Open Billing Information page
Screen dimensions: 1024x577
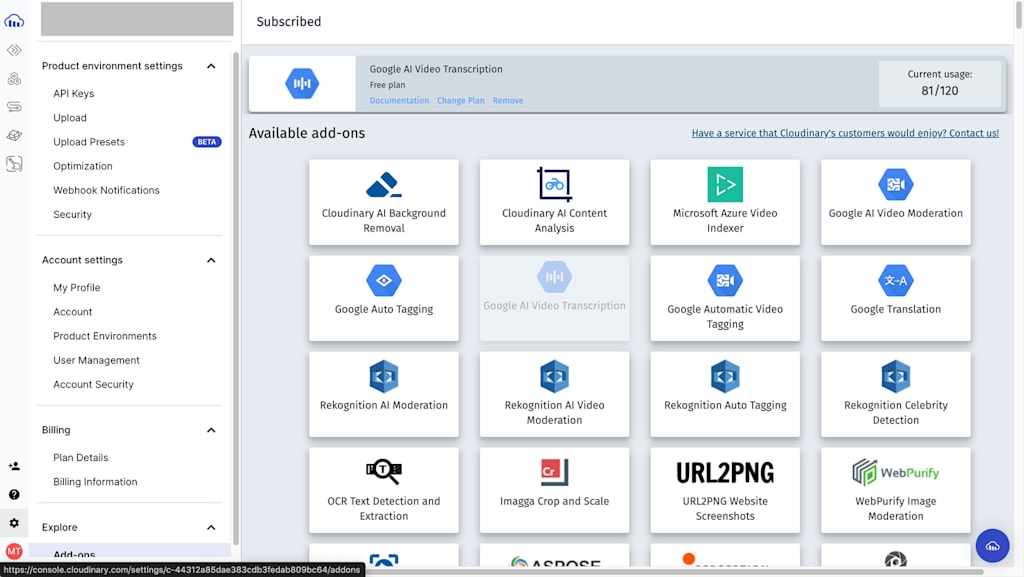click(95, 481)
